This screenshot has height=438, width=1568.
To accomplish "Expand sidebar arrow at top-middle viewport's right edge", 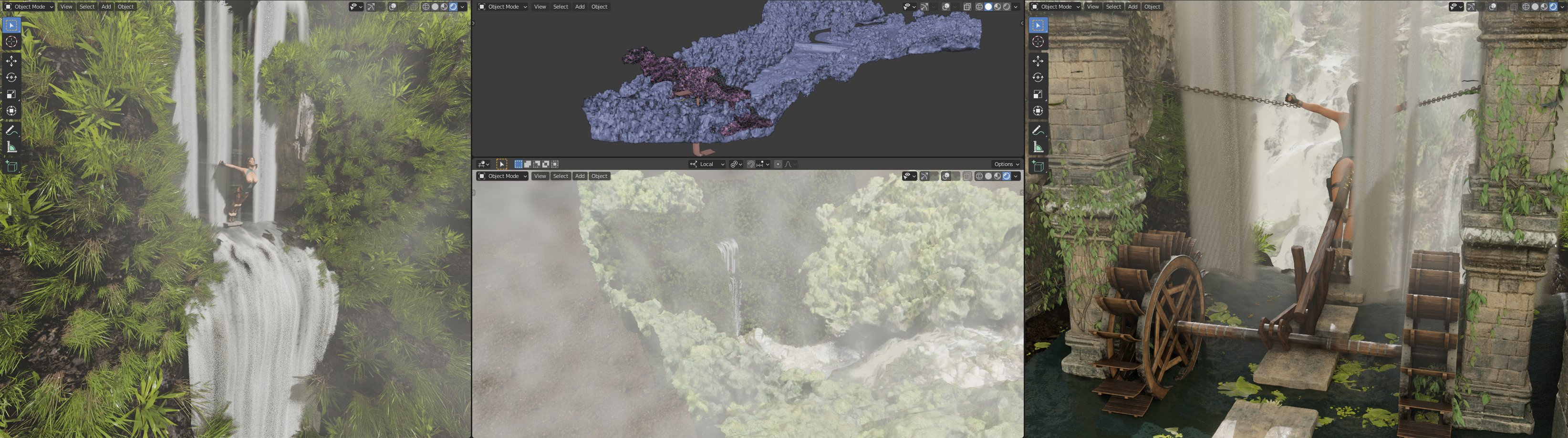I will [x=1021, y=23].
